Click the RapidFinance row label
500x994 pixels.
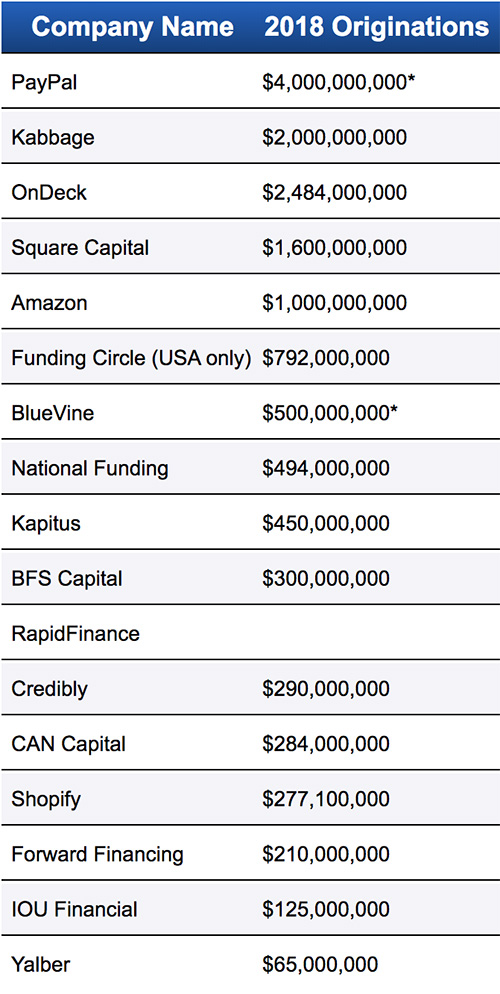[75, 633]
